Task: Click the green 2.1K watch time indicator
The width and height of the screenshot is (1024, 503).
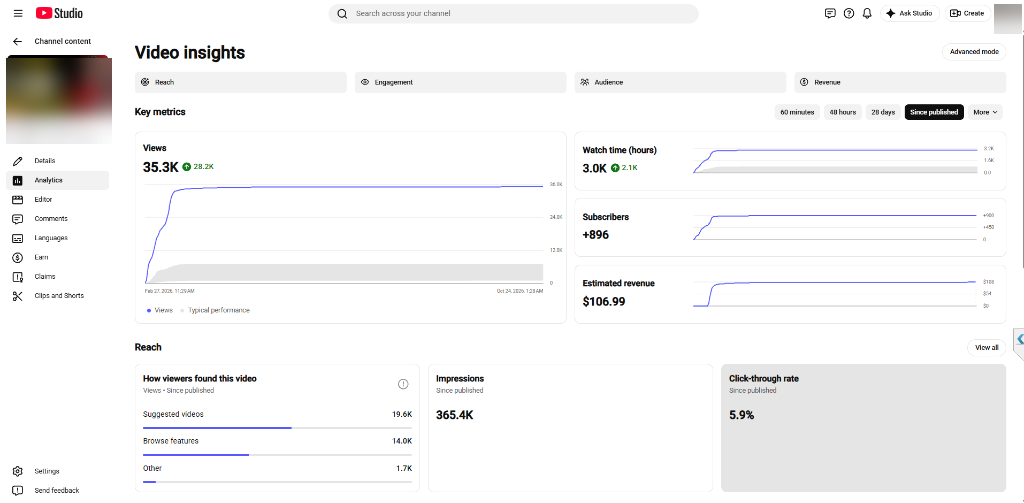Action: pyautogui.click(x=624, y=168)
